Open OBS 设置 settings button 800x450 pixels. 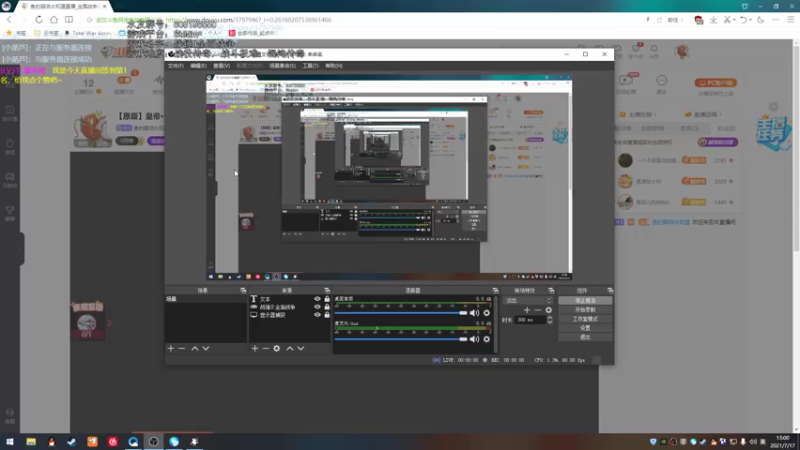(x=585, y=328)
